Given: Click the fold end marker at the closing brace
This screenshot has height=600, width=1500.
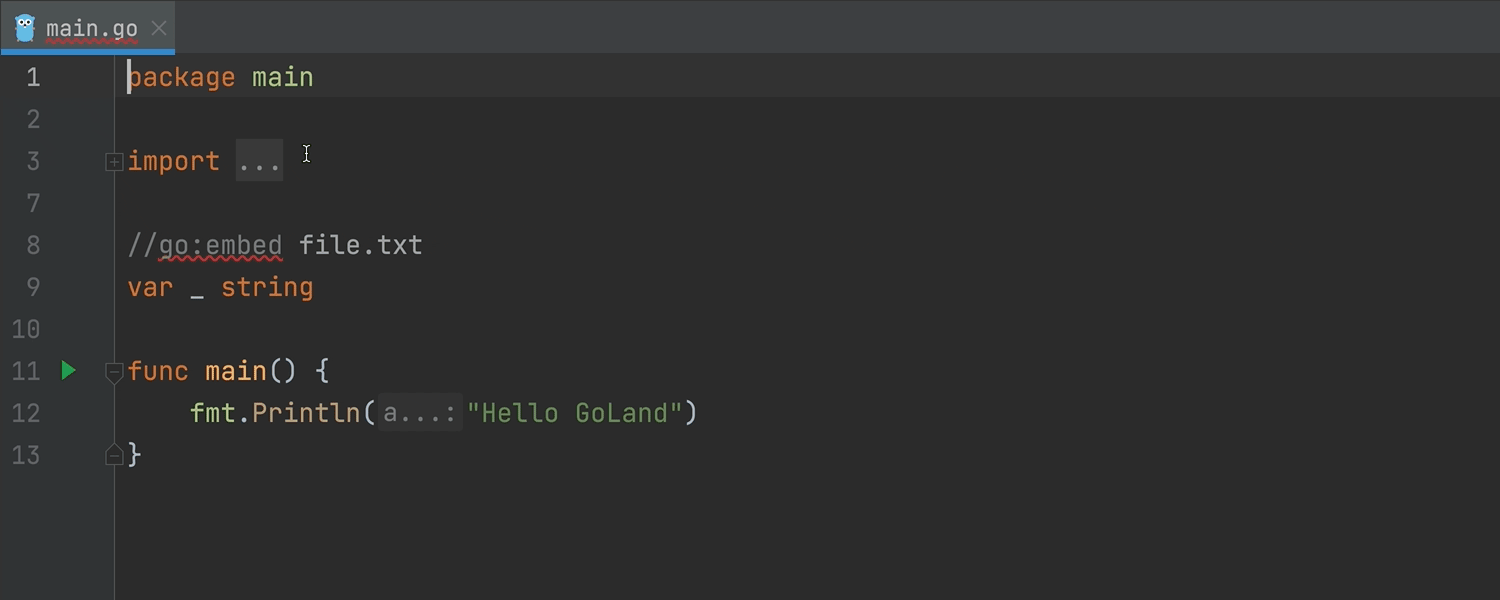Looking at the screenshot, I should [114, 455].
